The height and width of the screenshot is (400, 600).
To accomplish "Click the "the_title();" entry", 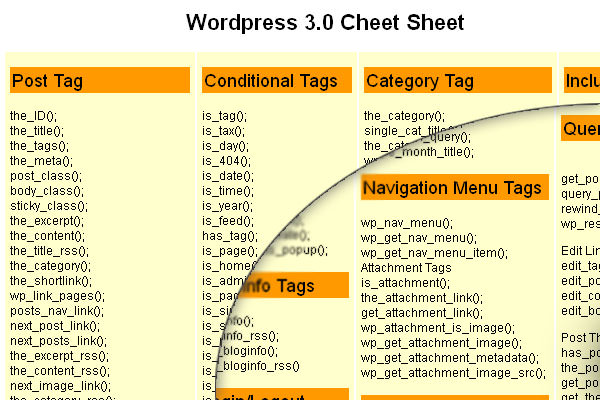I will [x=37, y=131].
